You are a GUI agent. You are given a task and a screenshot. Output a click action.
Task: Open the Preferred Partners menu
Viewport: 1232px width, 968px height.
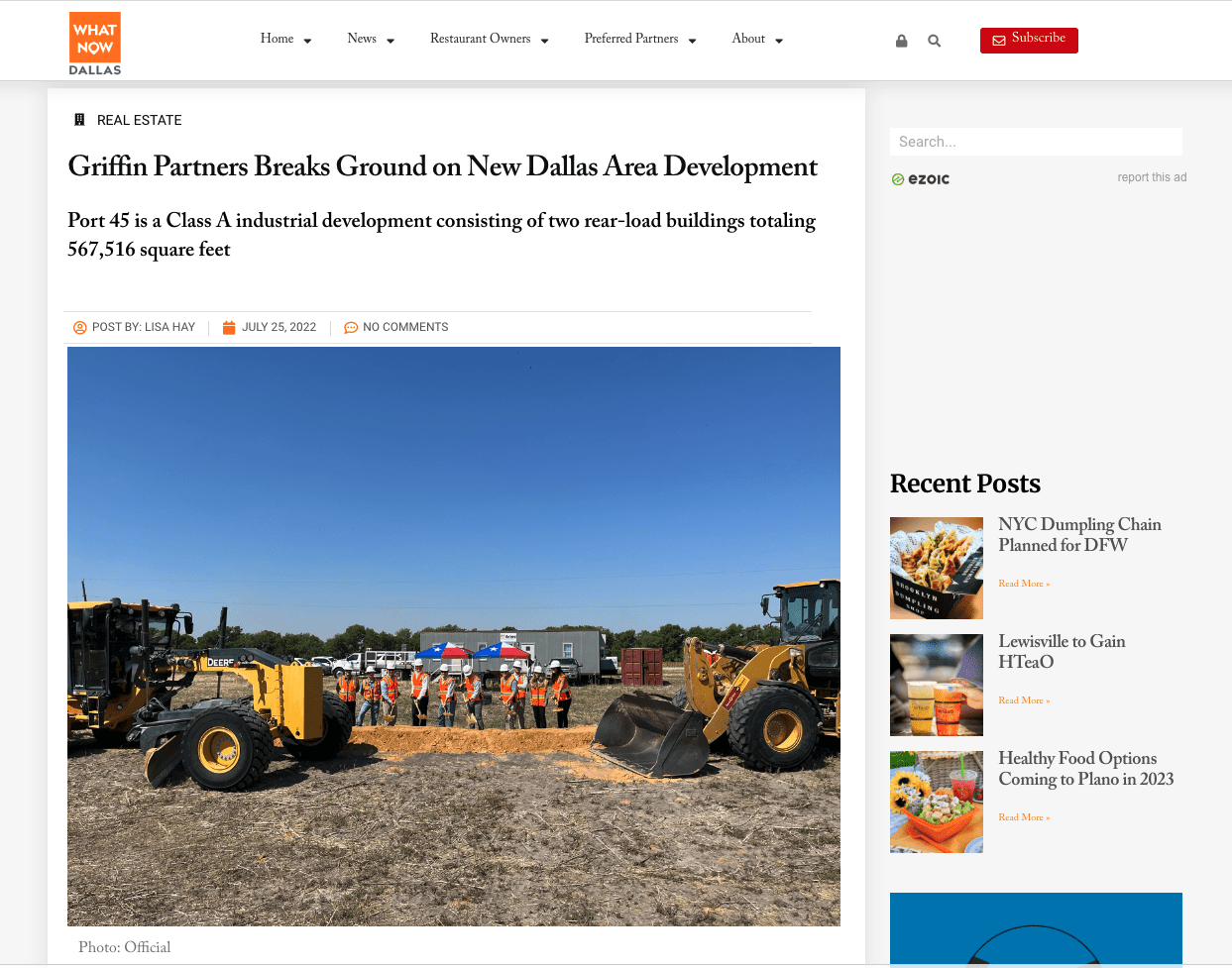tap(640, 39)
